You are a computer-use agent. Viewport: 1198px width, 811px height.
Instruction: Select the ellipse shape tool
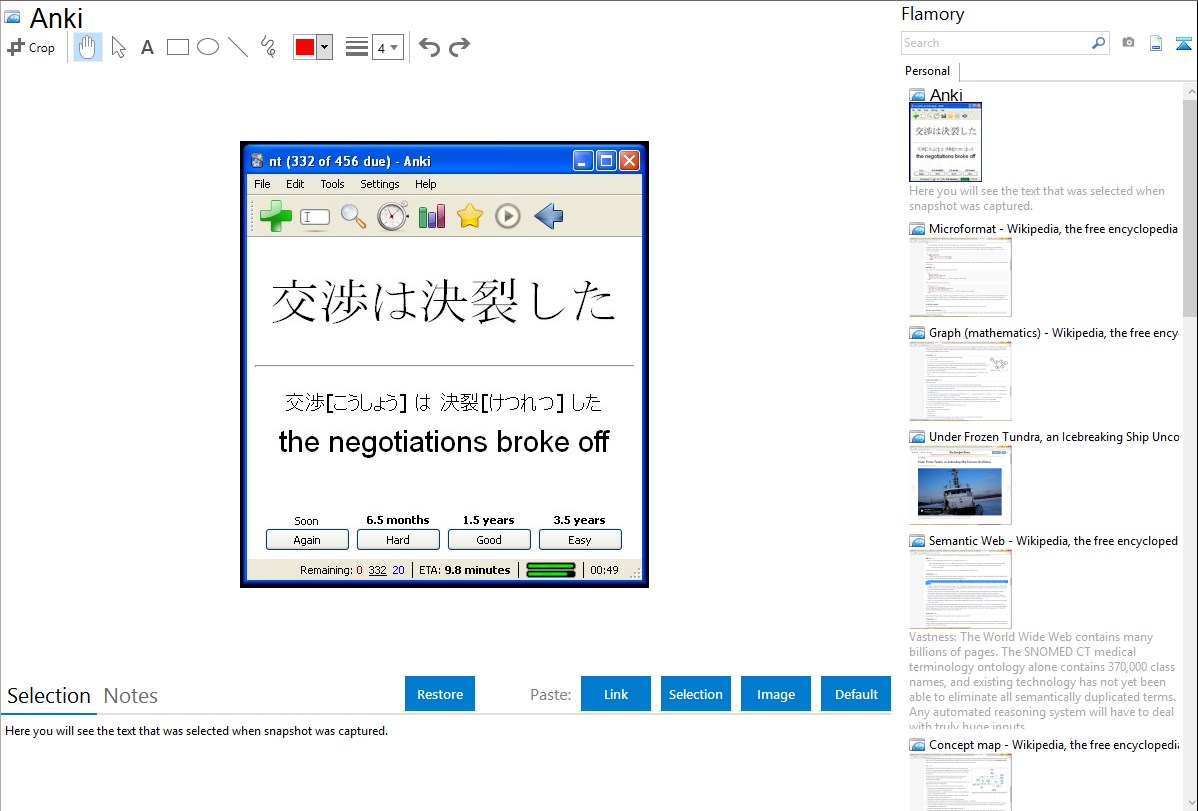pos(208,47)
